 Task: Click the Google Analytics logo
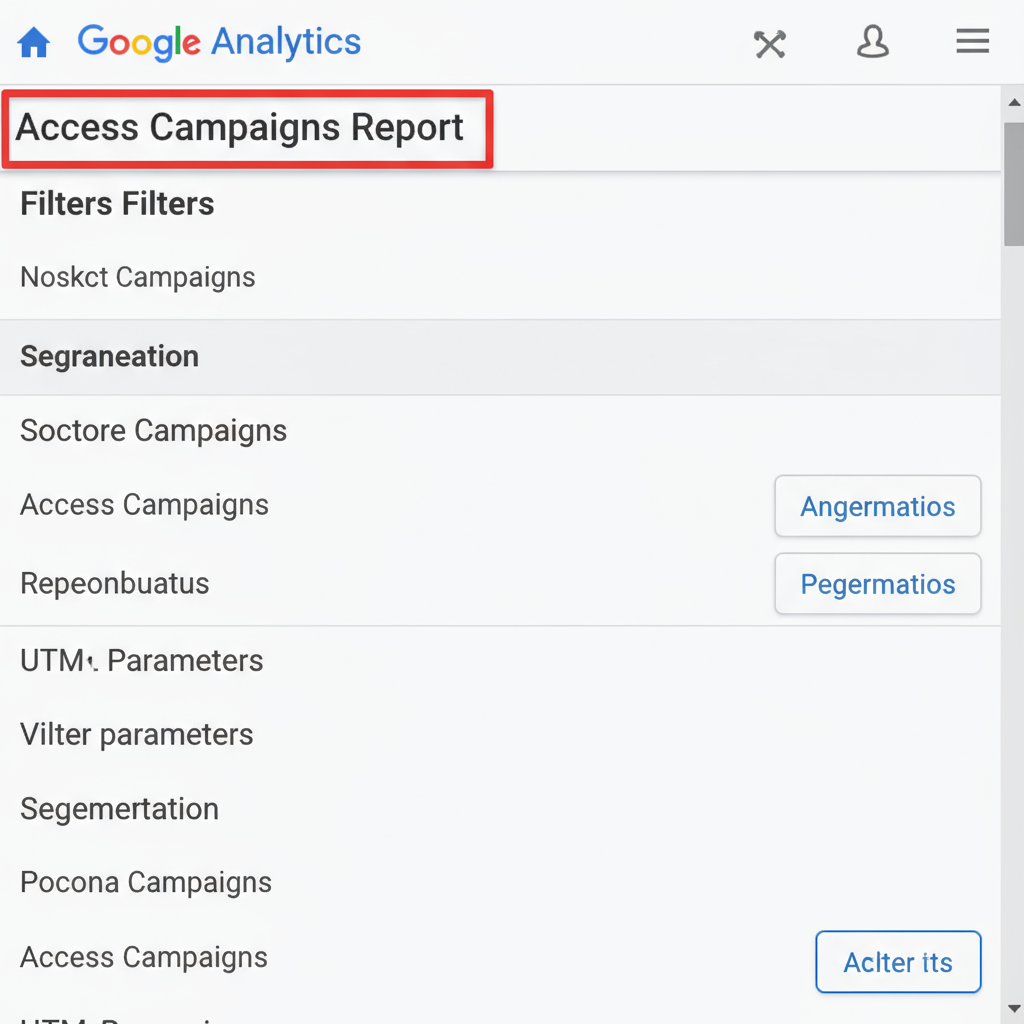[x=219, y=42]
